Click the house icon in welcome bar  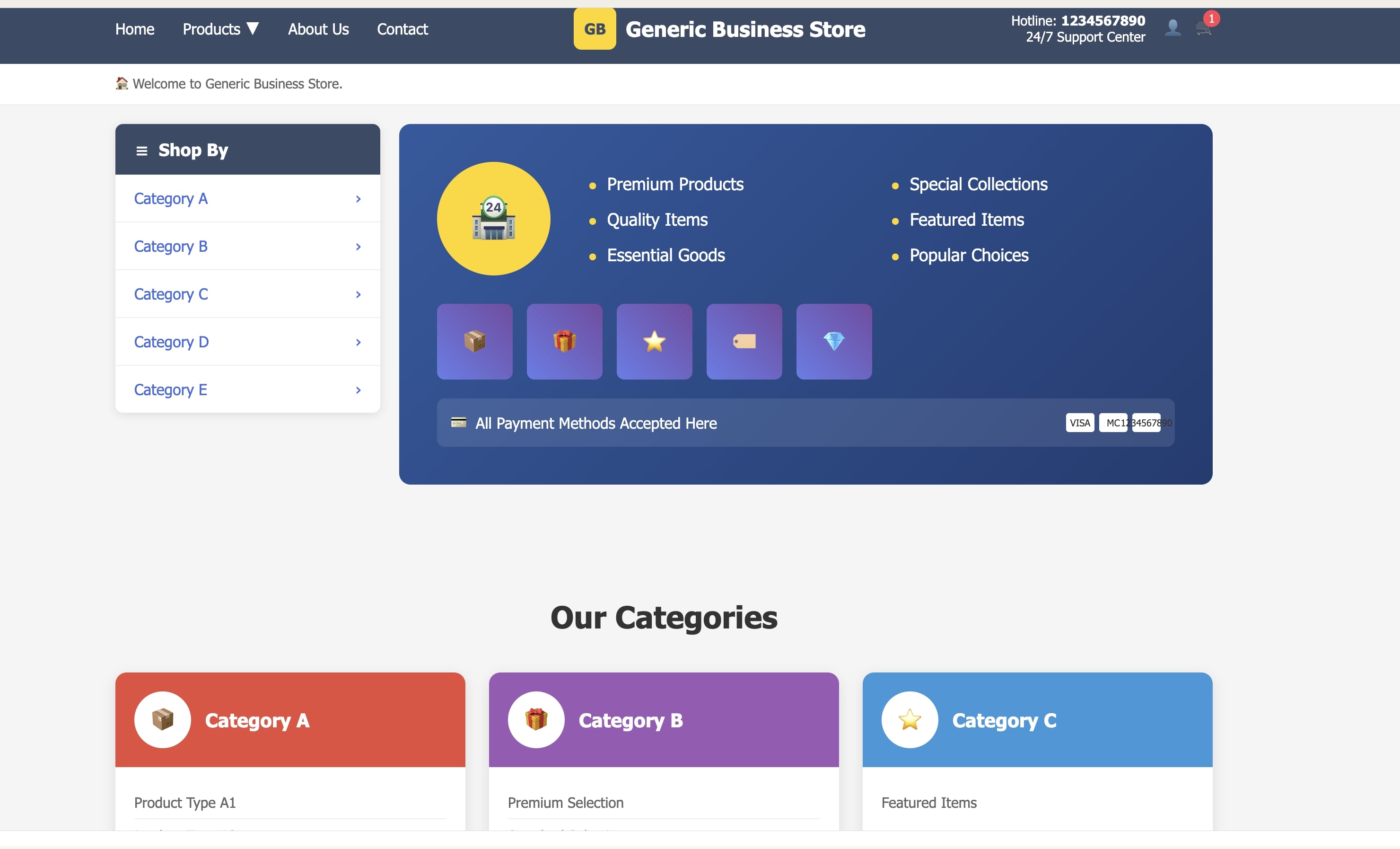[122, 84]
